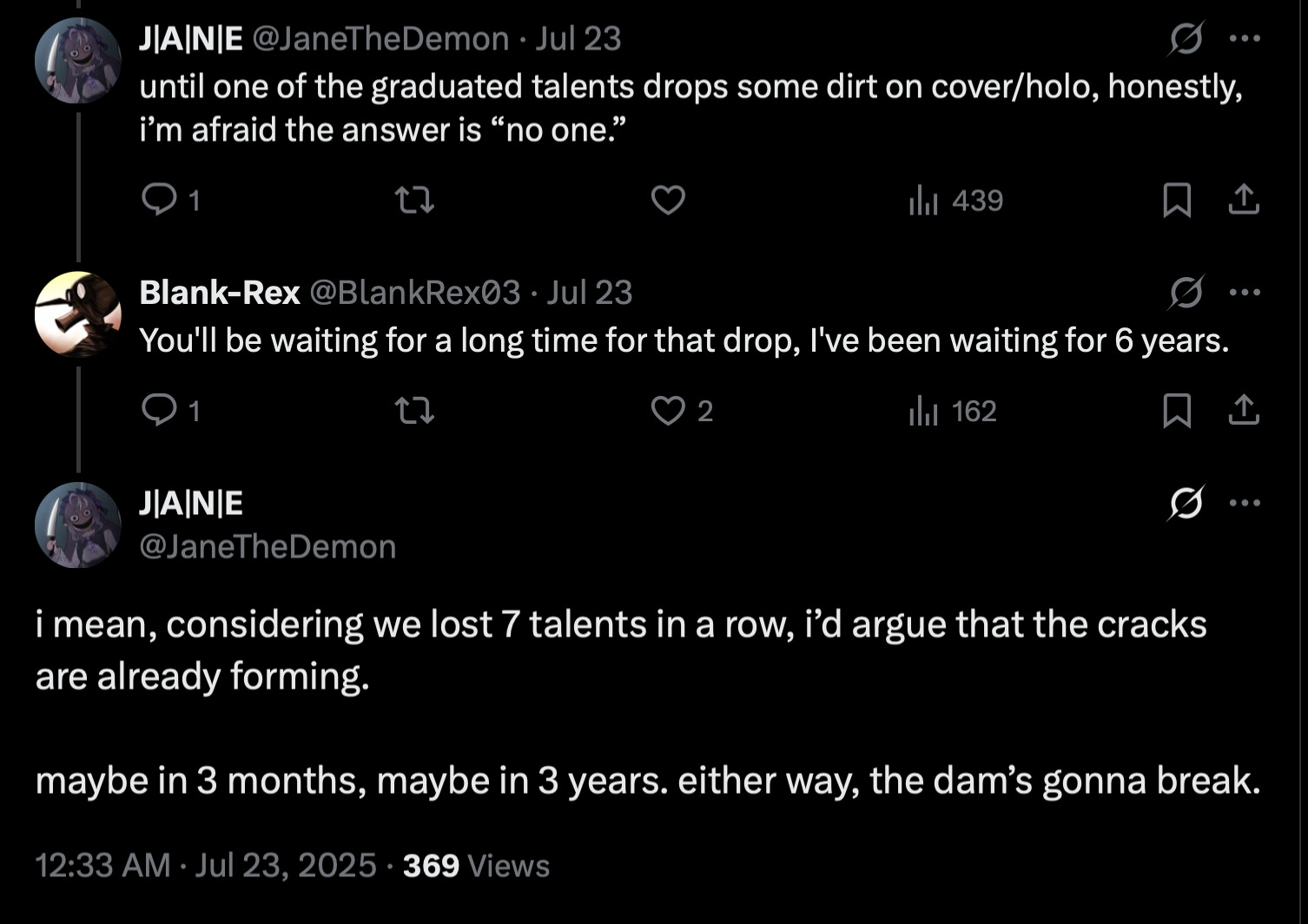Open @BlankRex03 profile handle link
The width and height of the screenshot is (1308, 924).
coord(415,293)
